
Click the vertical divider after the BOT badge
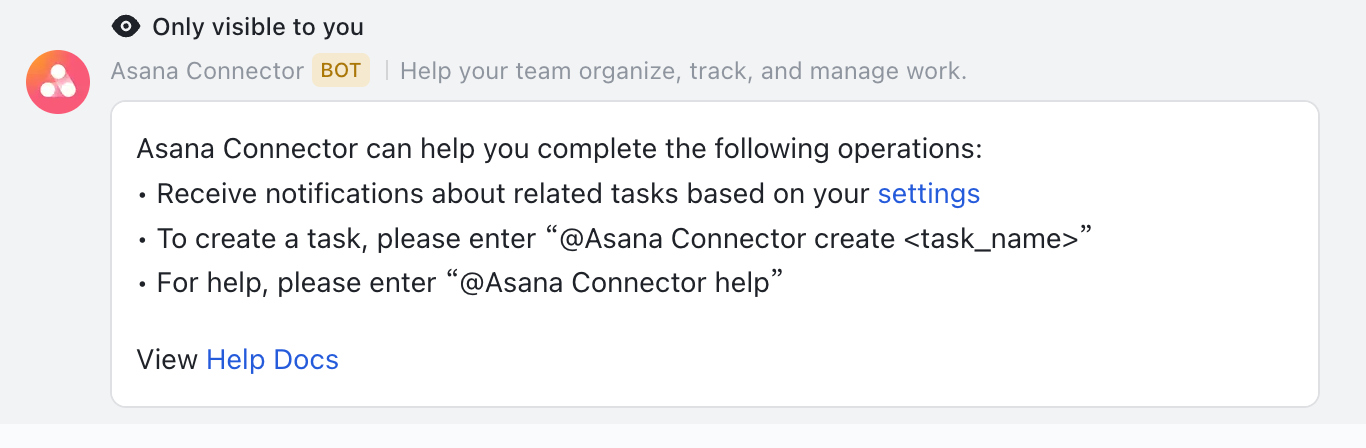tap(386, 72)
